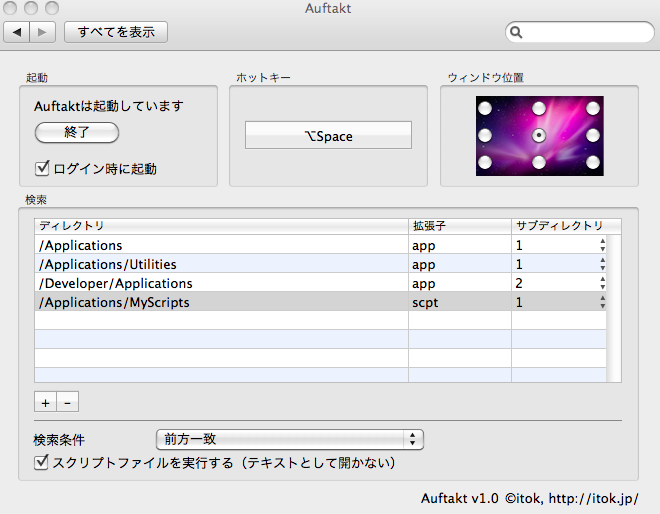Click the ディレクトリ column header
The image size is (660, 514).
(x=221, y=226)
